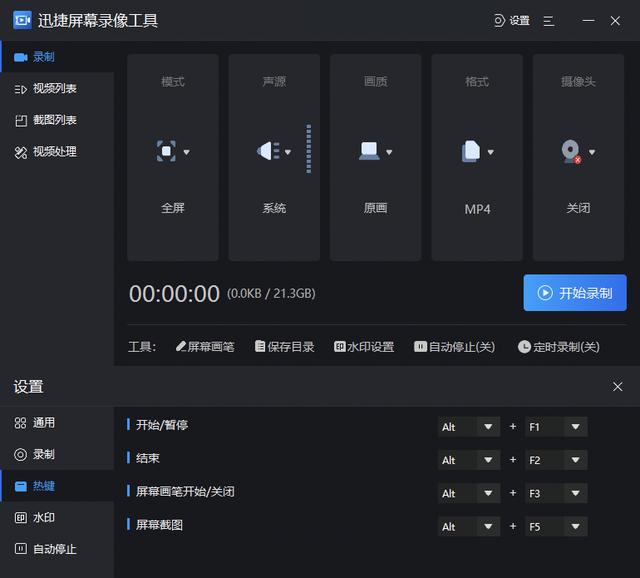Screen dimensions: 640x578
Task: Select 水印 settings tab label
Action: point(44,518)
